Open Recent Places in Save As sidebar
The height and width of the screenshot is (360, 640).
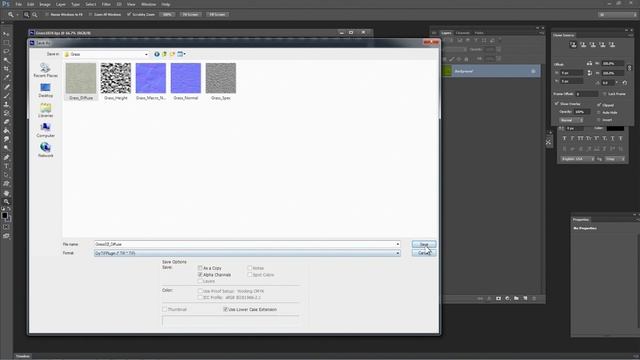(45, 70)
